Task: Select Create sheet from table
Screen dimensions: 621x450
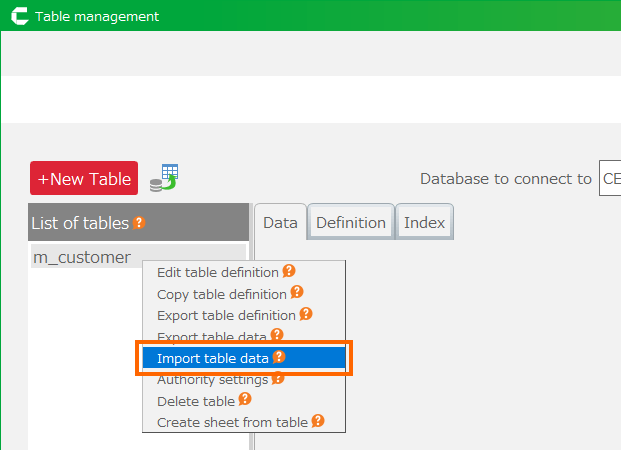Action: tap(232, 422)
